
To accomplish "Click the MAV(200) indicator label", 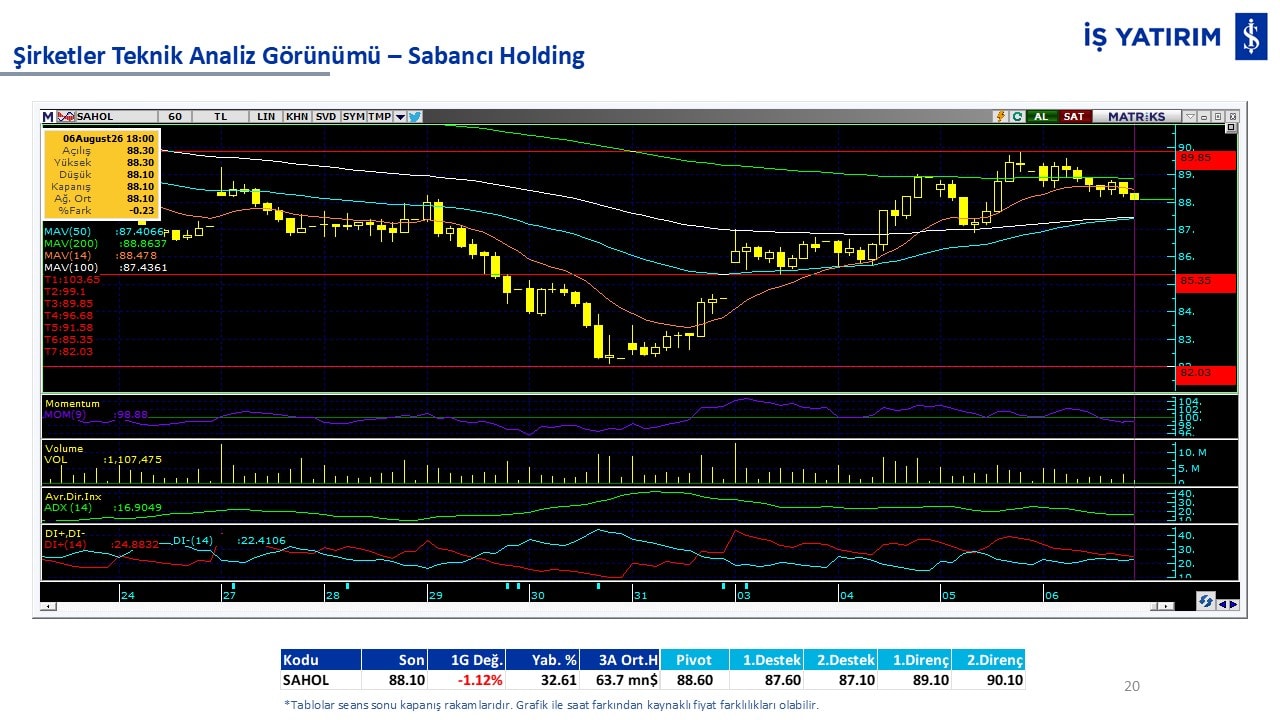I will pyautogui.click(x=73, y=243).
